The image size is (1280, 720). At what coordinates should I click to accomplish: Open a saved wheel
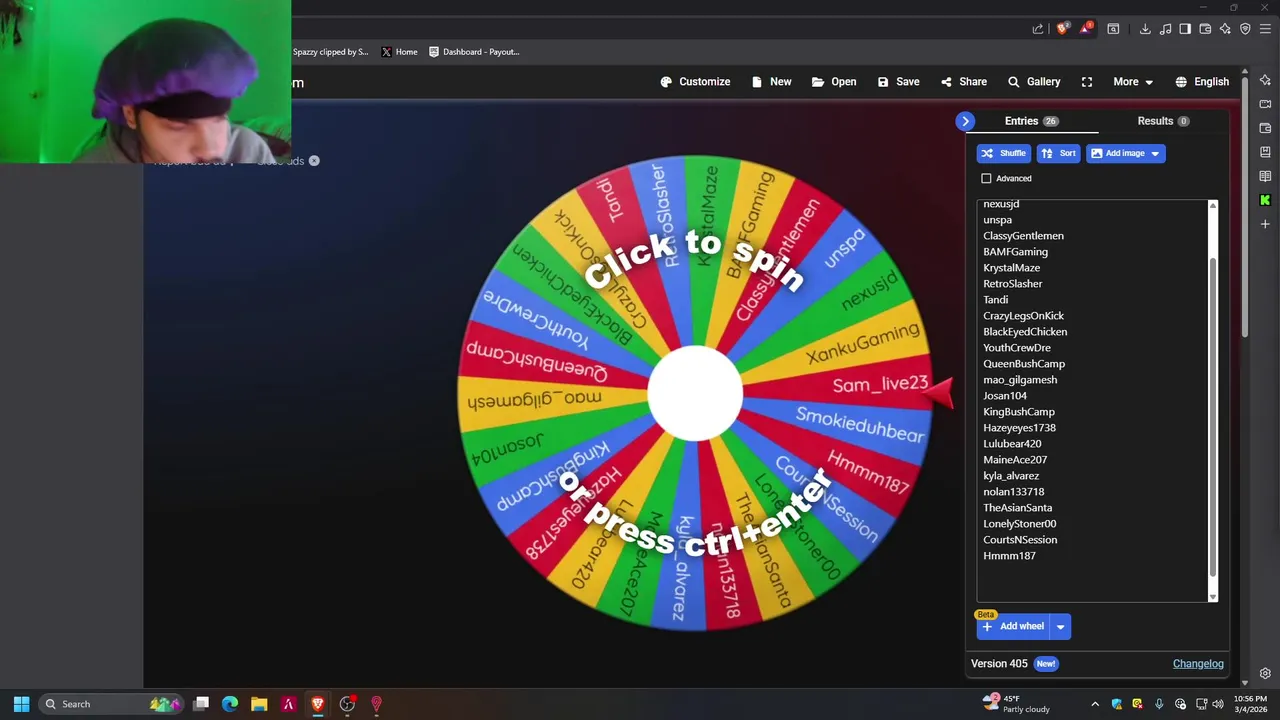(x=834, y=82)
